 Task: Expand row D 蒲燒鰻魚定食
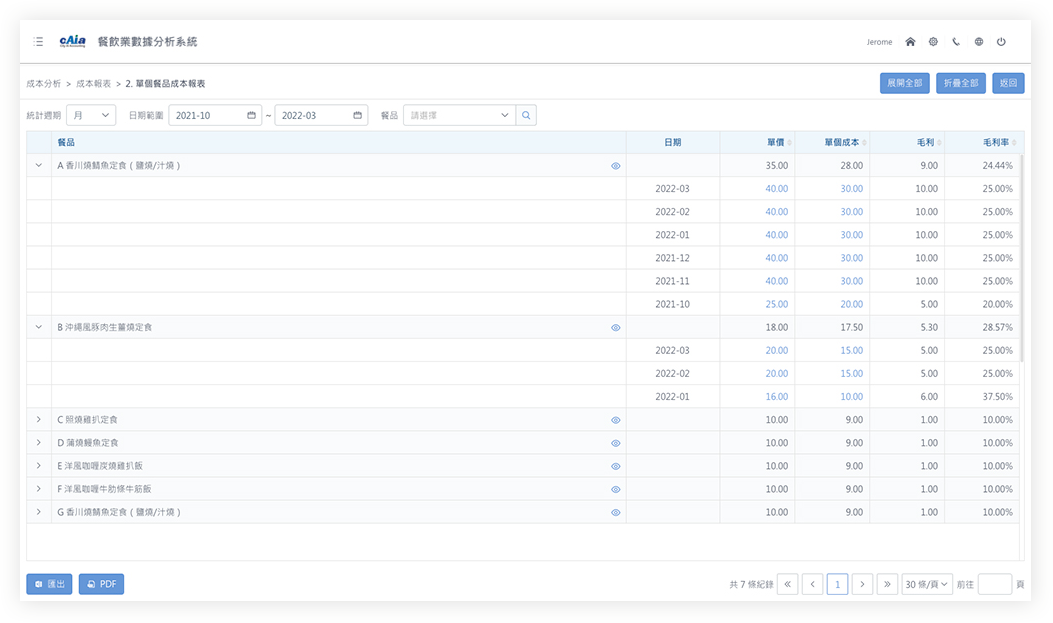pos(38,442)
